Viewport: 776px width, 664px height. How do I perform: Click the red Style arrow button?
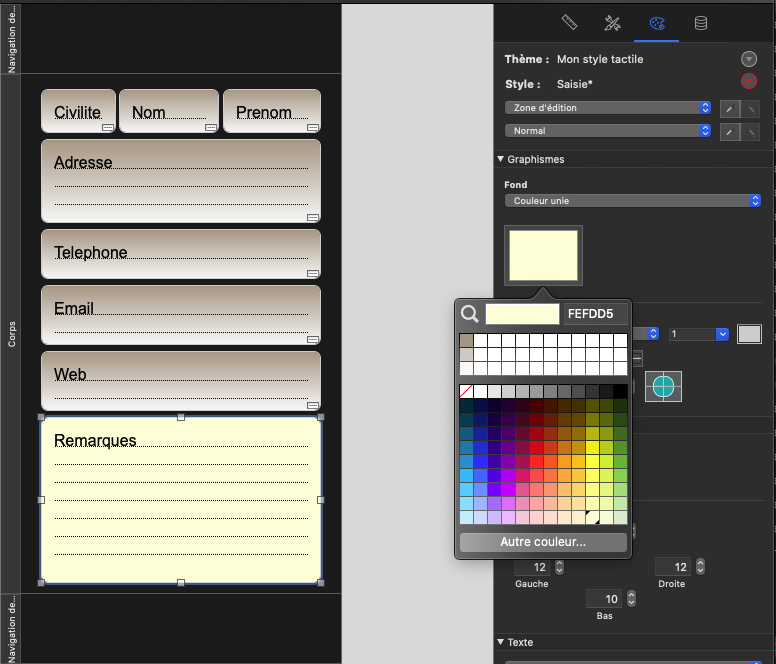click(x=748, y=82)
